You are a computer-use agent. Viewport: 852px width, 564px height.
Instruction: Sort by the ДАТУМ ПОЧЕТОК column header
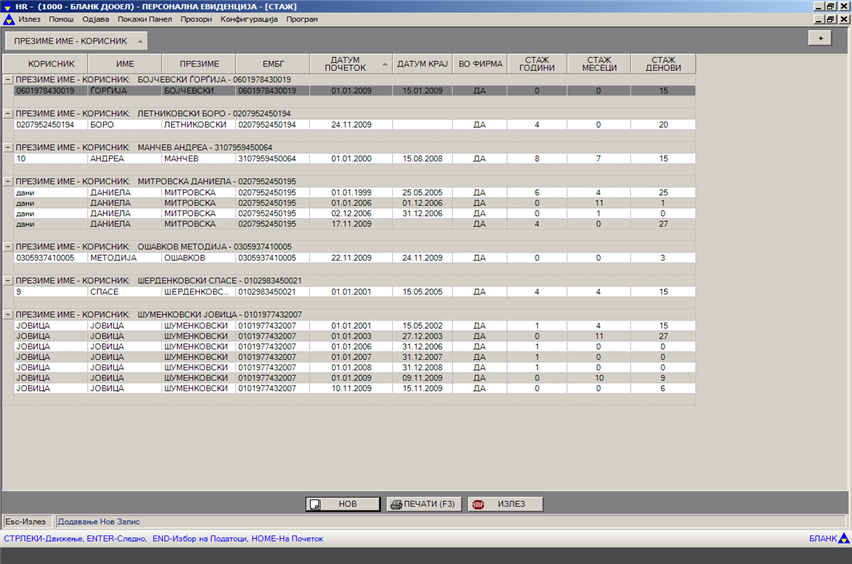pyautogui.click(x=350, y=63)
